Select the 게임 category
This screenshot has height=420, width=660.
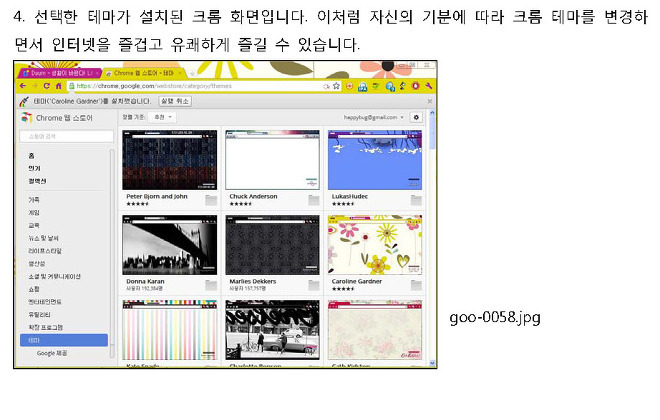34,213
